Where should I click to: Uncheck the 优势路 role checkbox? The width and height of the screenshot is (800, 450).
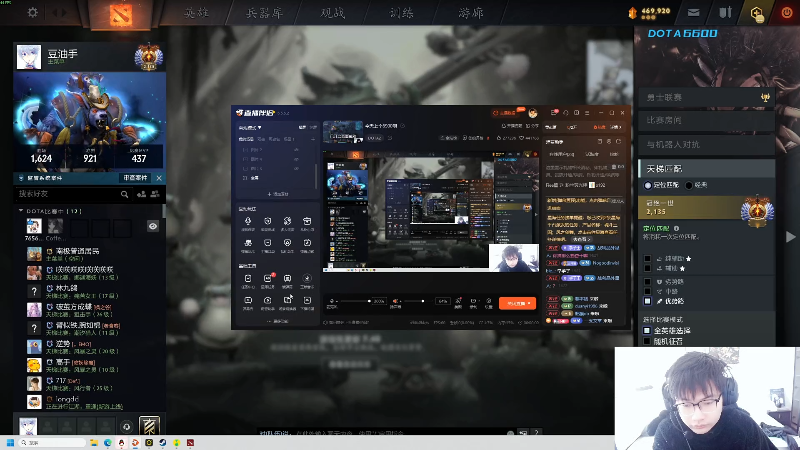click(647, 301)
